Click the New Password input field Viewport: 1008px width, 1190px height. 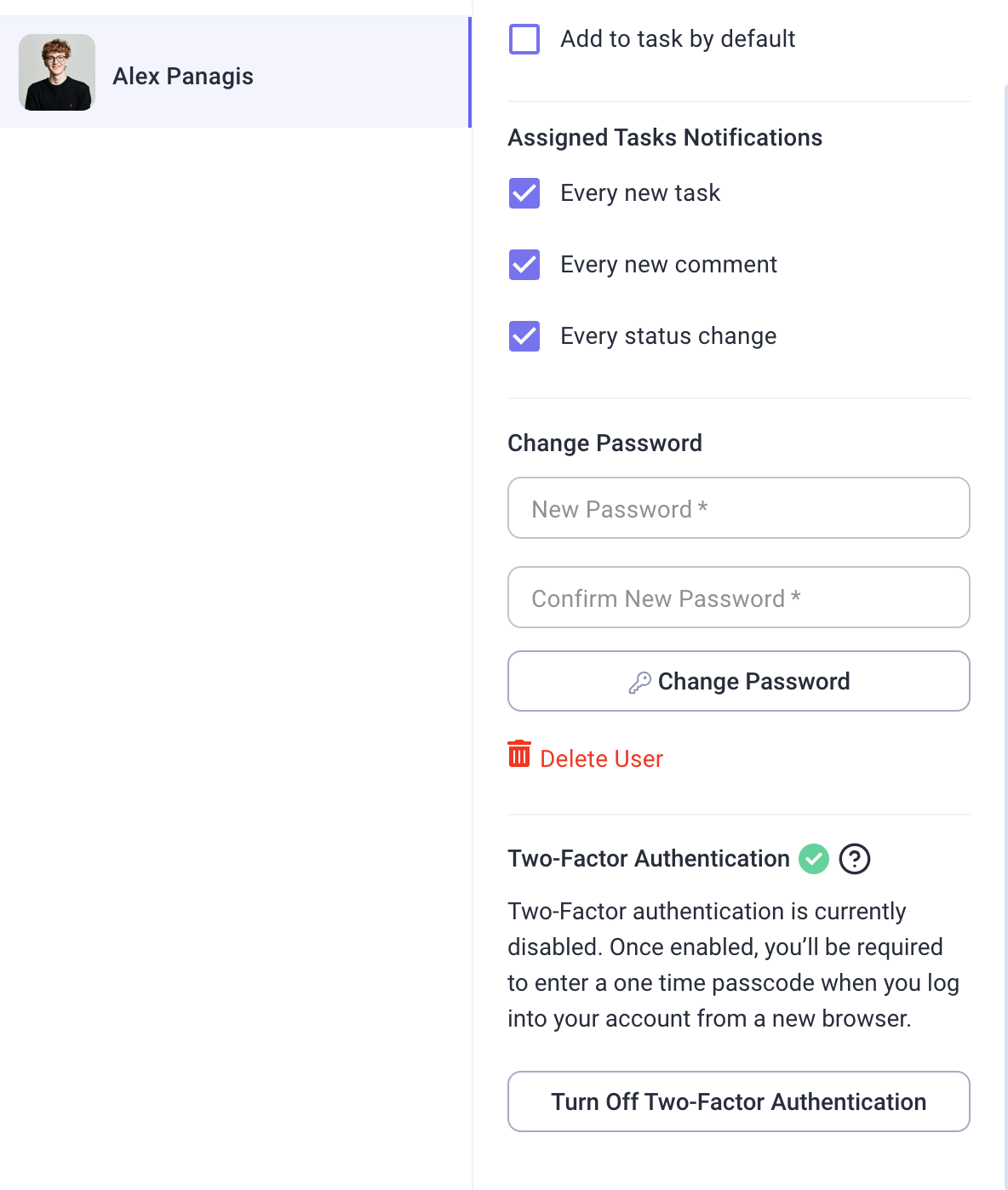coord(738,508)
